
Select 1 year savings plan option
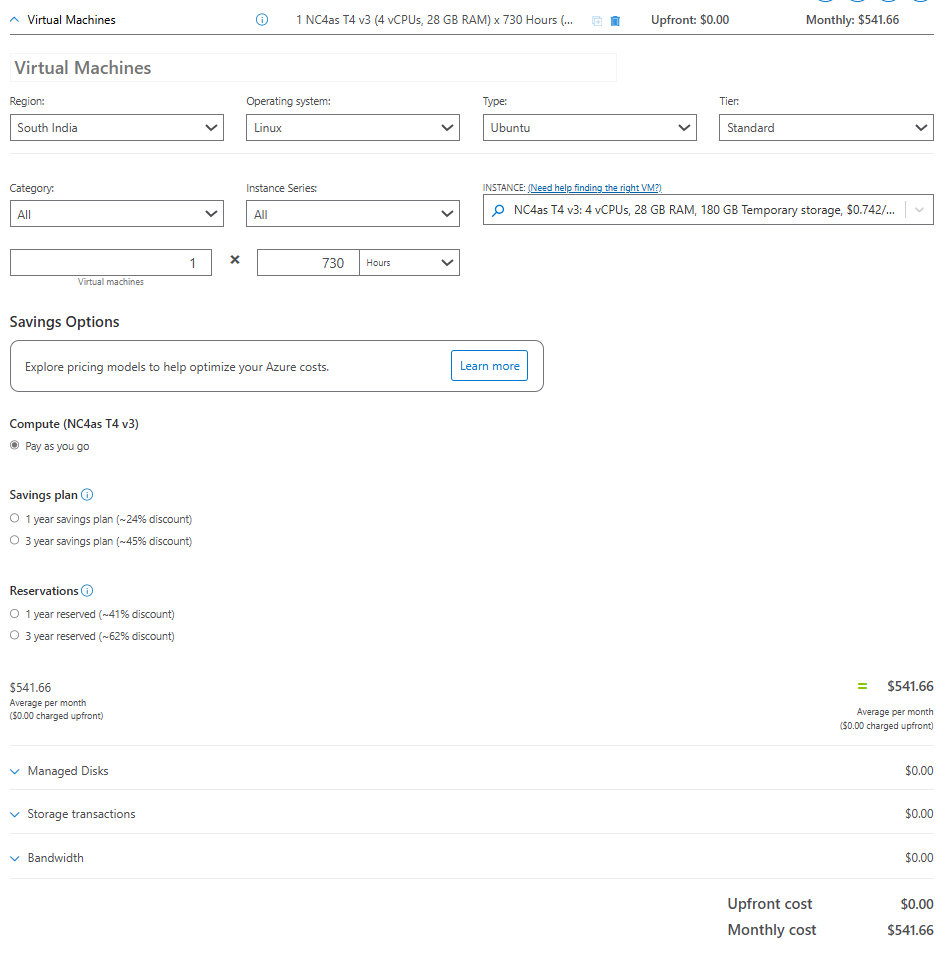[x=15, y=518]
